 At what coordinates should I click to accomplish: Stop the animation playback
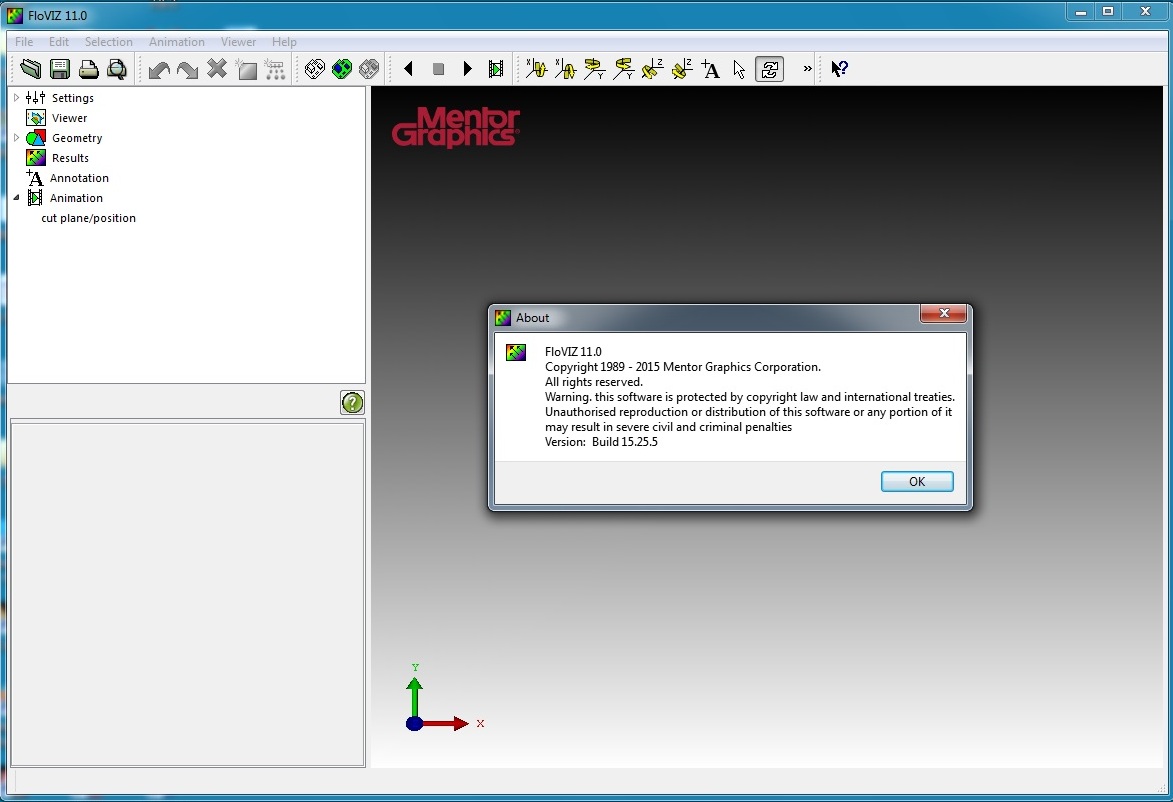tap(438, 69)
